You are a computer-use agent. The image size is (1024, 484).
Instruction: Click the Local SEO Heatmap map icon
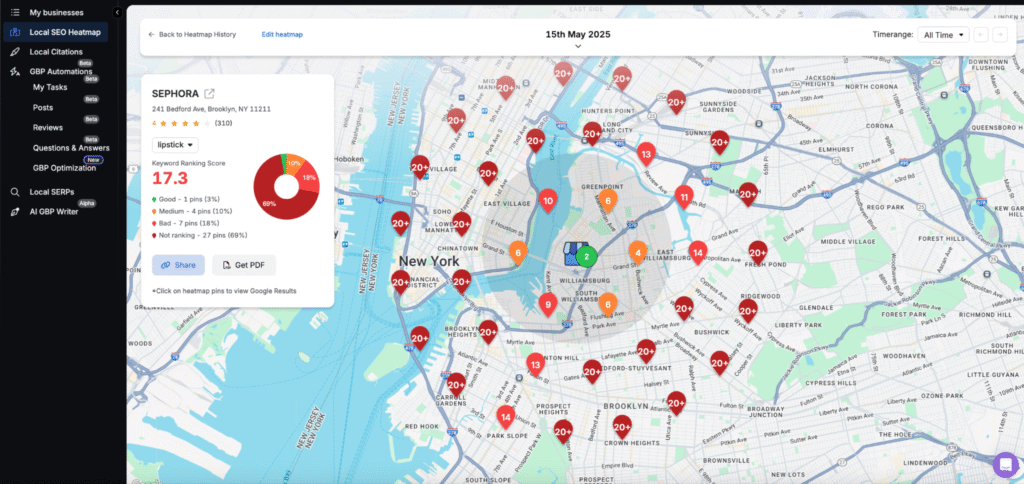click(15, 32)
